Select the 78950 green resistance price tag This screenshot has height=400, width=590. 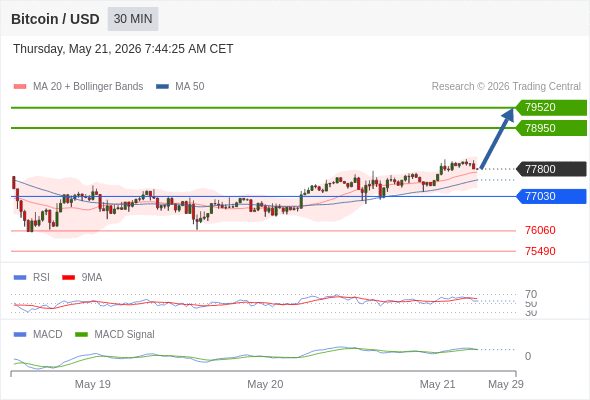click(551, 128)
